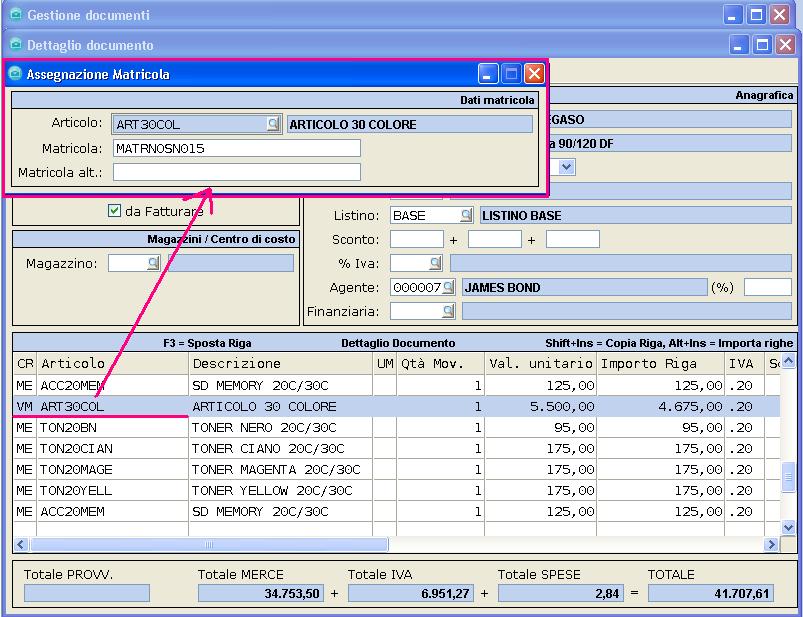Open % Iva lookup magnifier icon
This screenshot has height=617, width=803.
[435, 263]
